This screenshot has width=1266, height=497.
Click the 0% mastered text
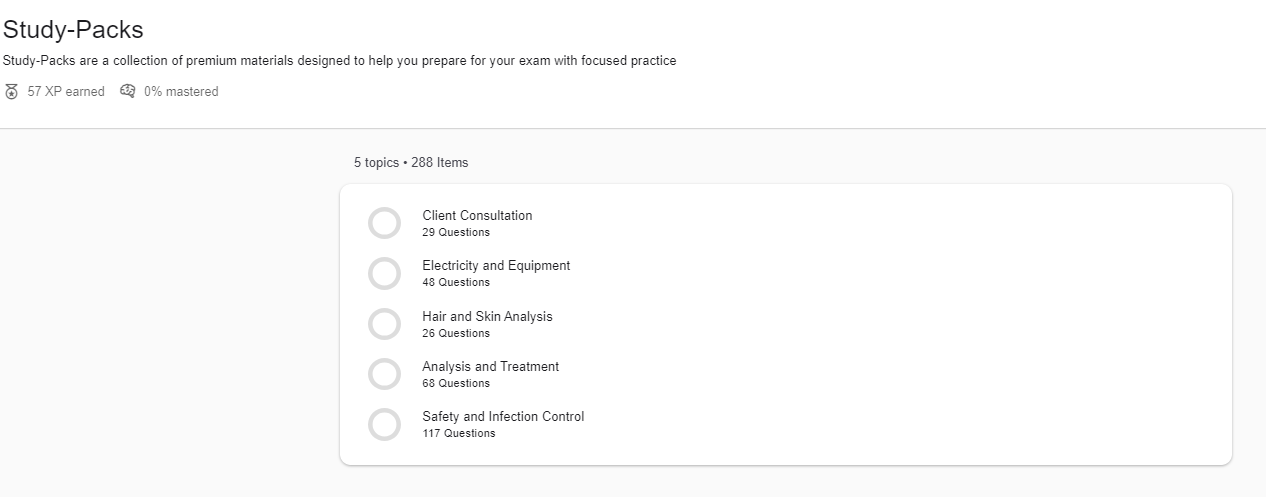(181, 92)
